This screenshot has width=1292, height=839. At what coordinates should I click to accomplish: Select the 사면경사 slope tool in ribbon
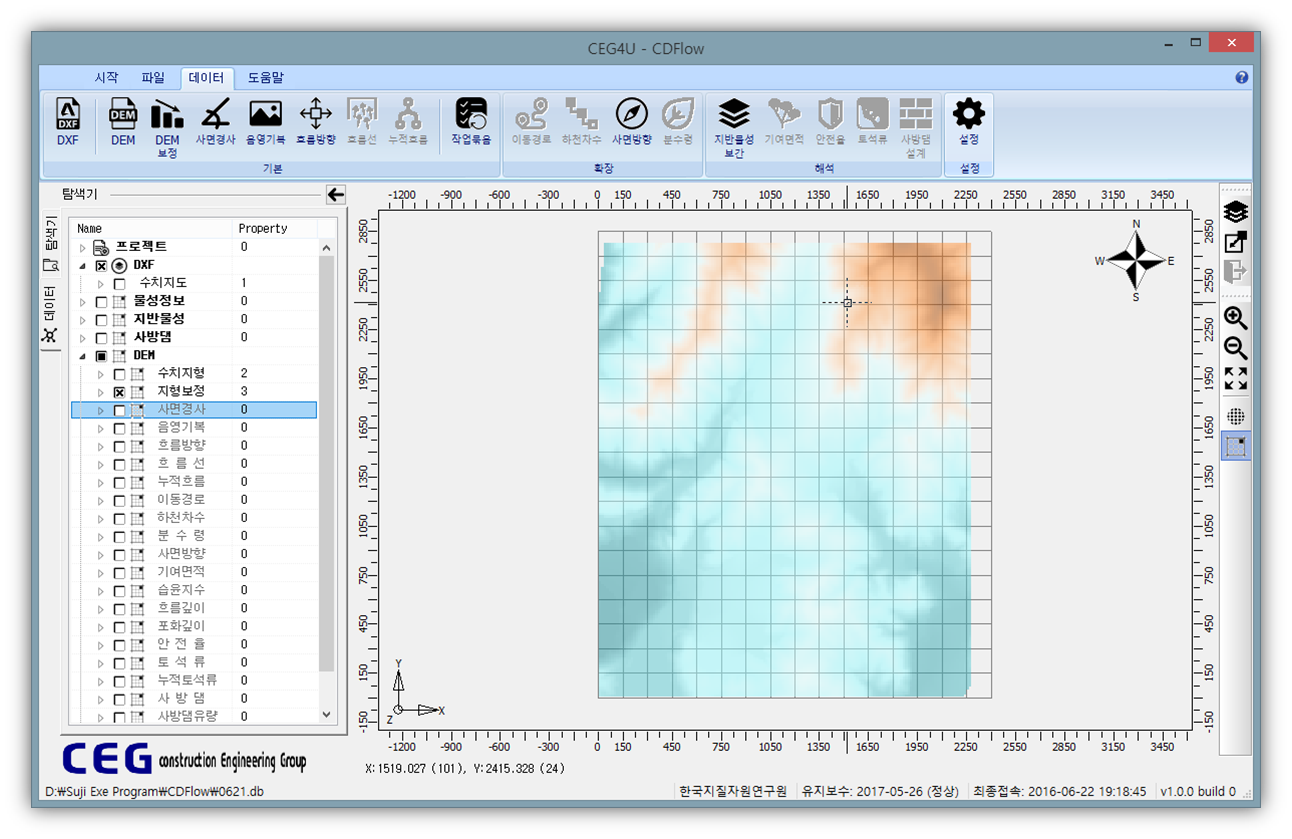click(216, 123)
